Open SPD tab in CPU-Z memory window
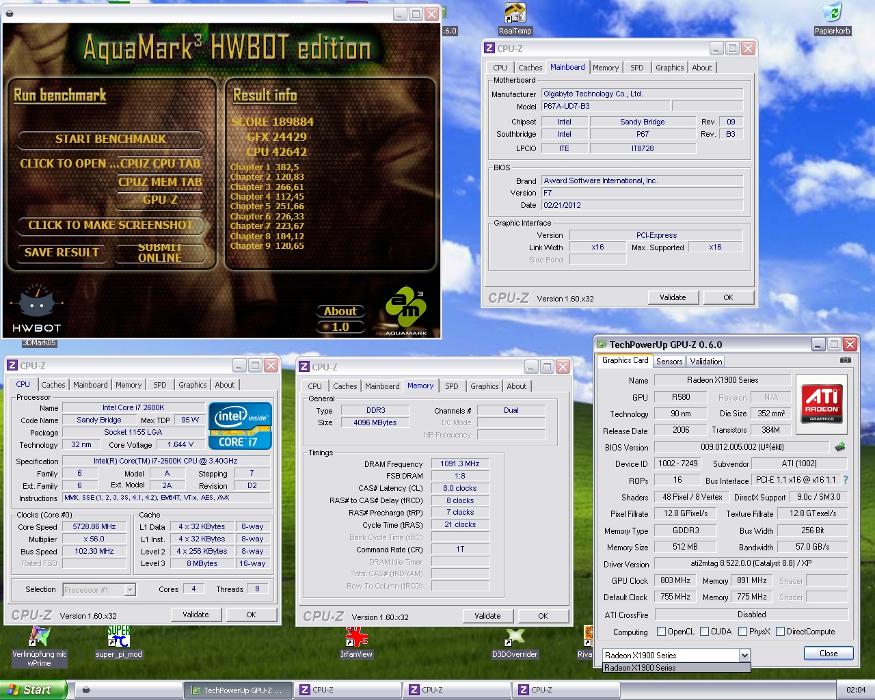Screen dimensions: 875x700 (x=451, y=386)
